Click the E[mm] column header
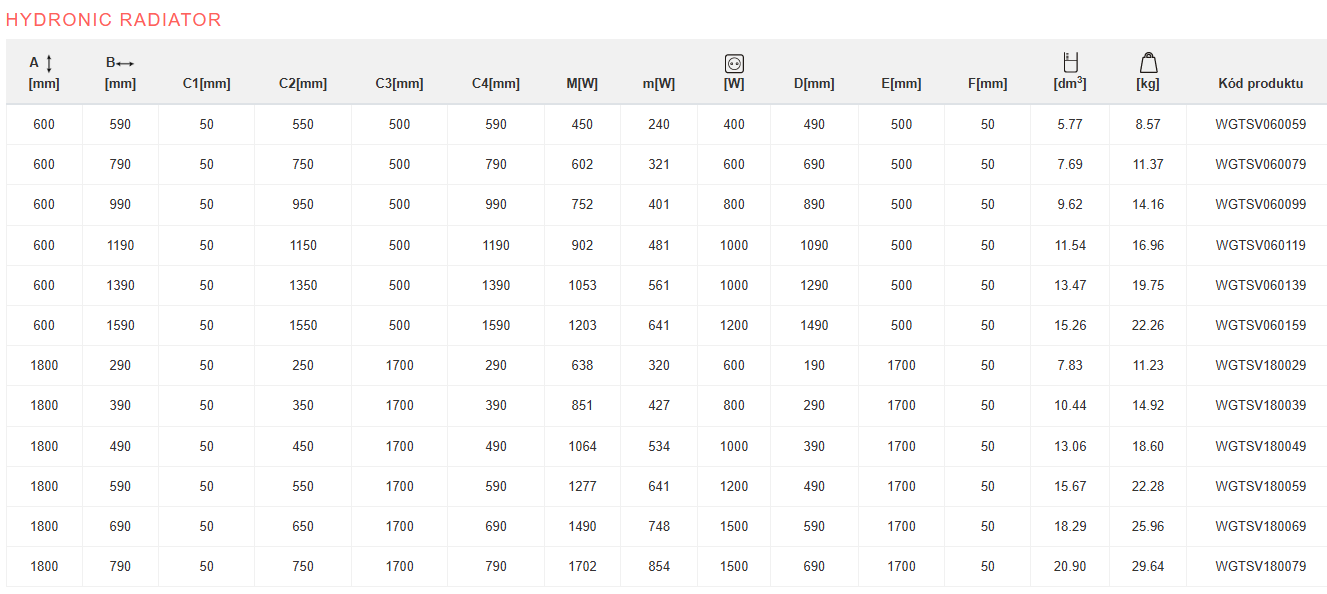The width and height of the screenshot is (1327, 594). pyautogui.click(x=901, y=84)
